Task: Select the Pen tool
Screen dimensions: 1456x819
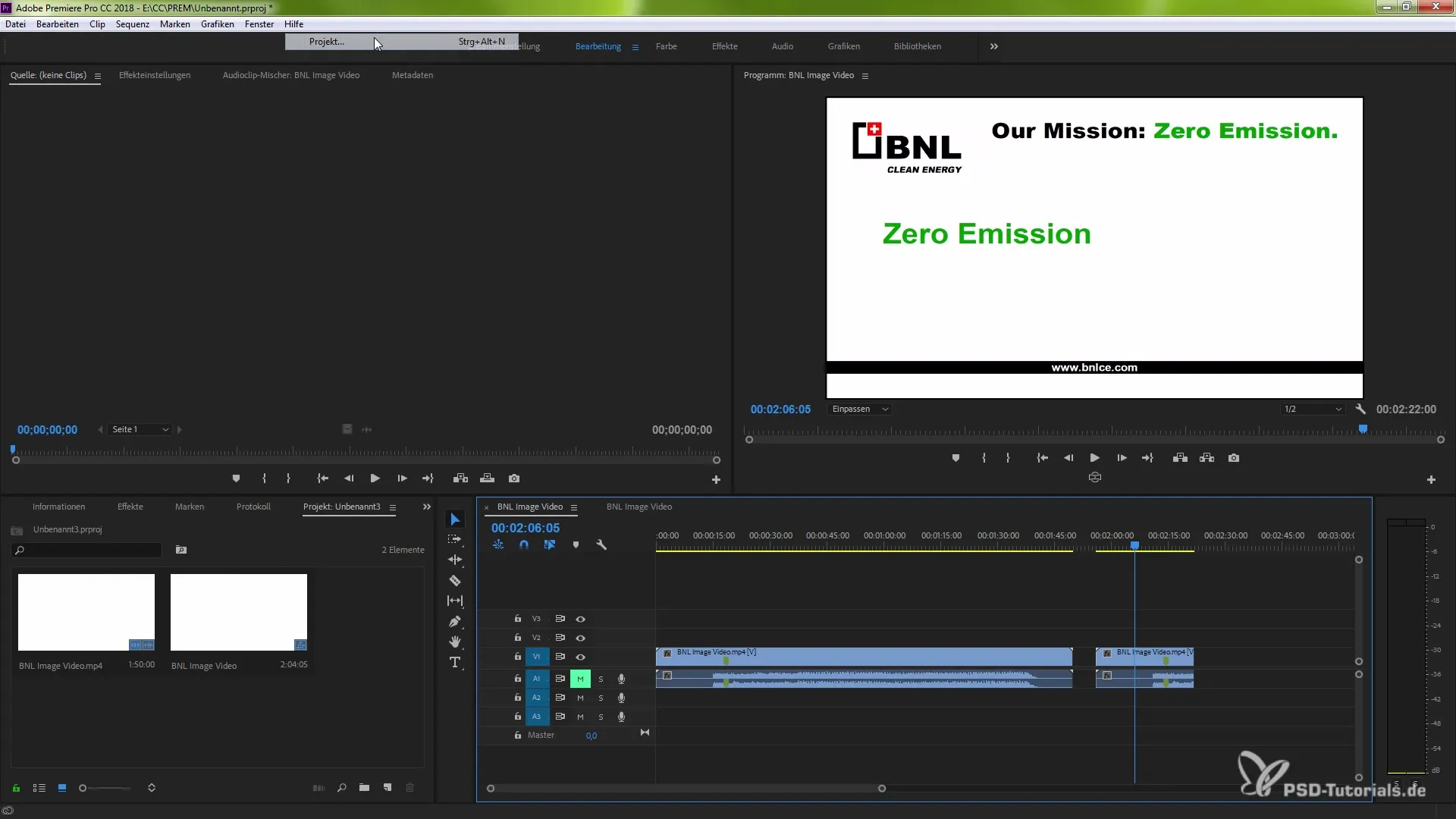Action: tap(455, 621)
